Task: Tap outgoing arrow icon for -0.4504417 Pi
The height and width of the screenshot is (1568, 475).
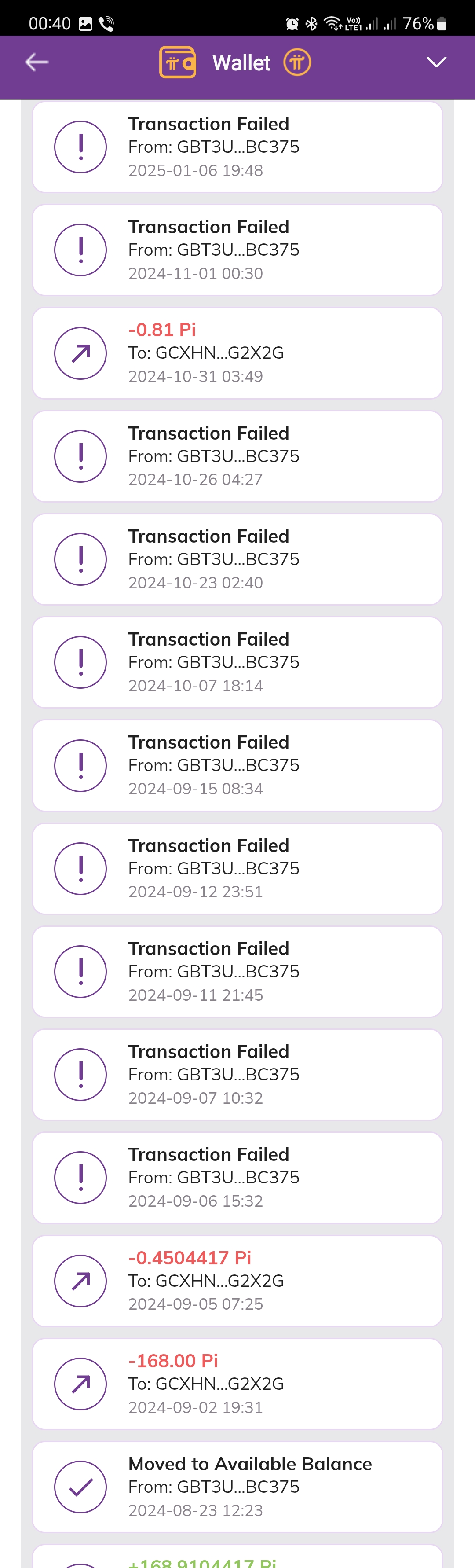Action: pos(81,1281)
